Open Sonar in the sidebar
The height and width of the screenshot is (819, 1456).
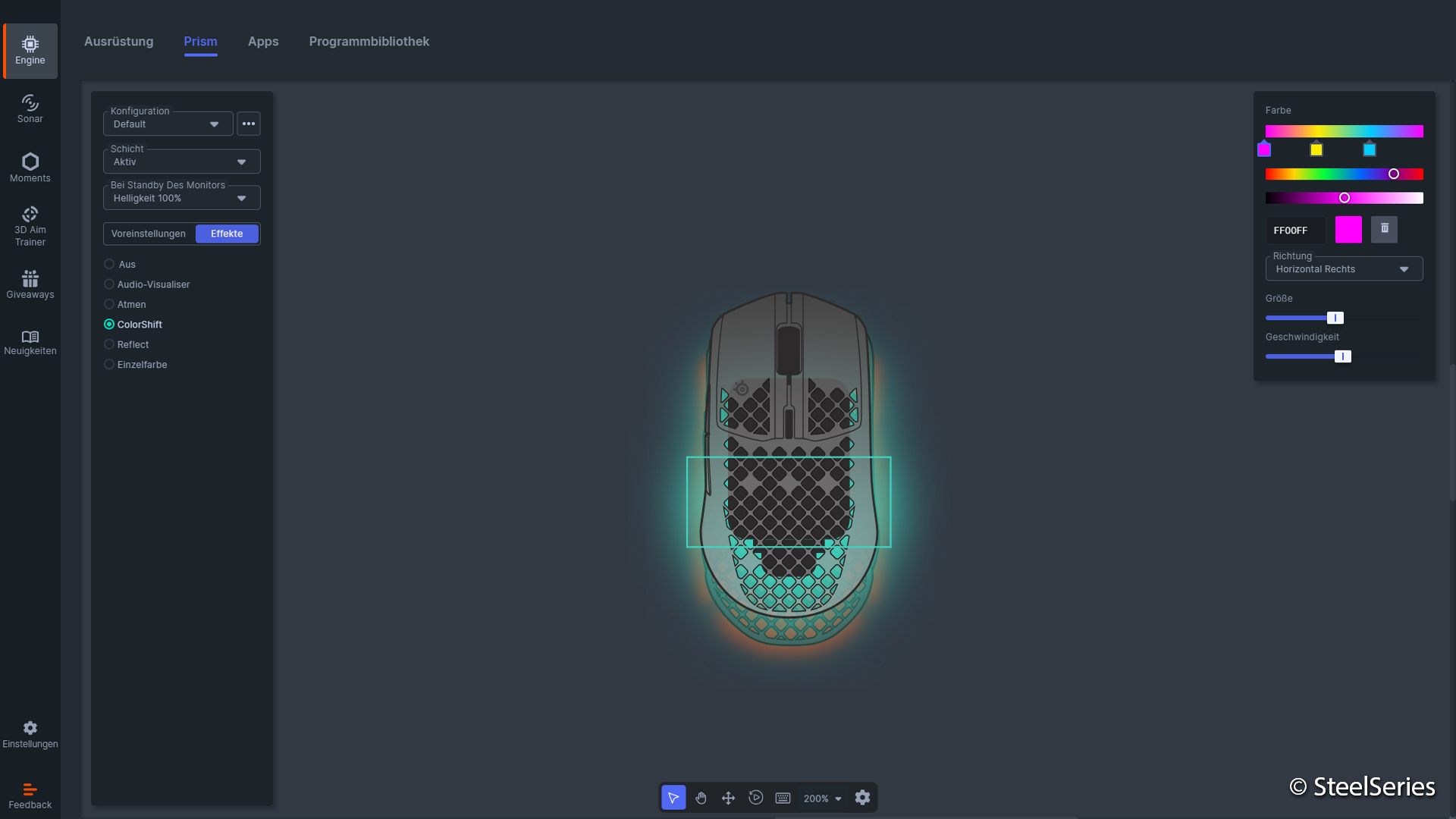click(x=30, y=108)
